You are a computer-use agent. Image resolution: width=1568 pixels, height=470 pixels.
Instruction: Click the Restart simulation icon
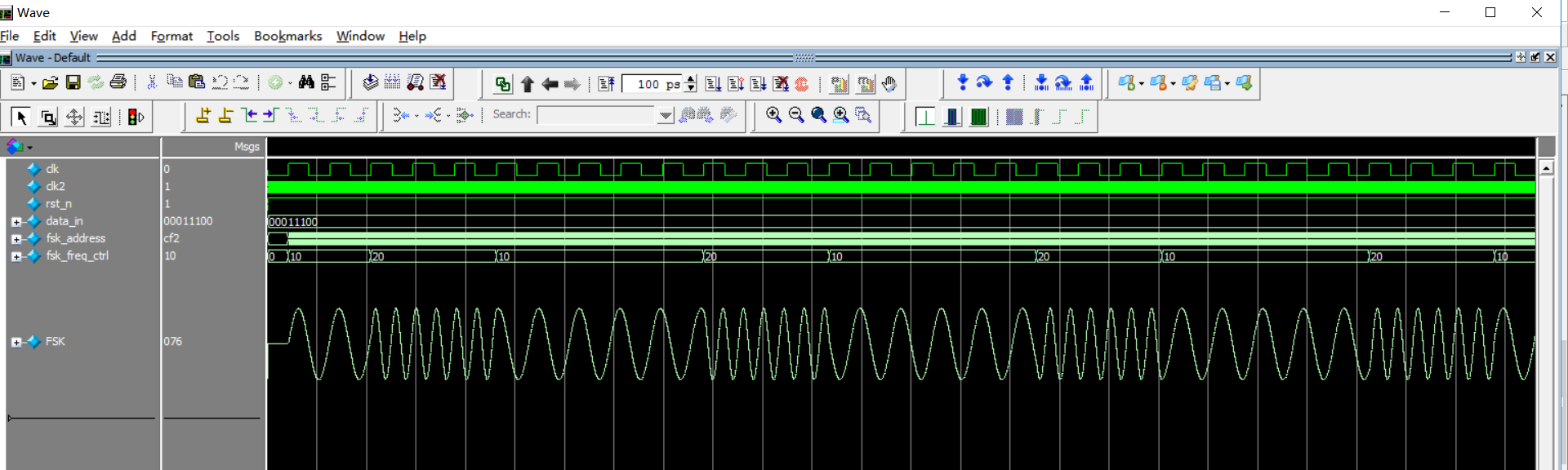pos(606,83)
